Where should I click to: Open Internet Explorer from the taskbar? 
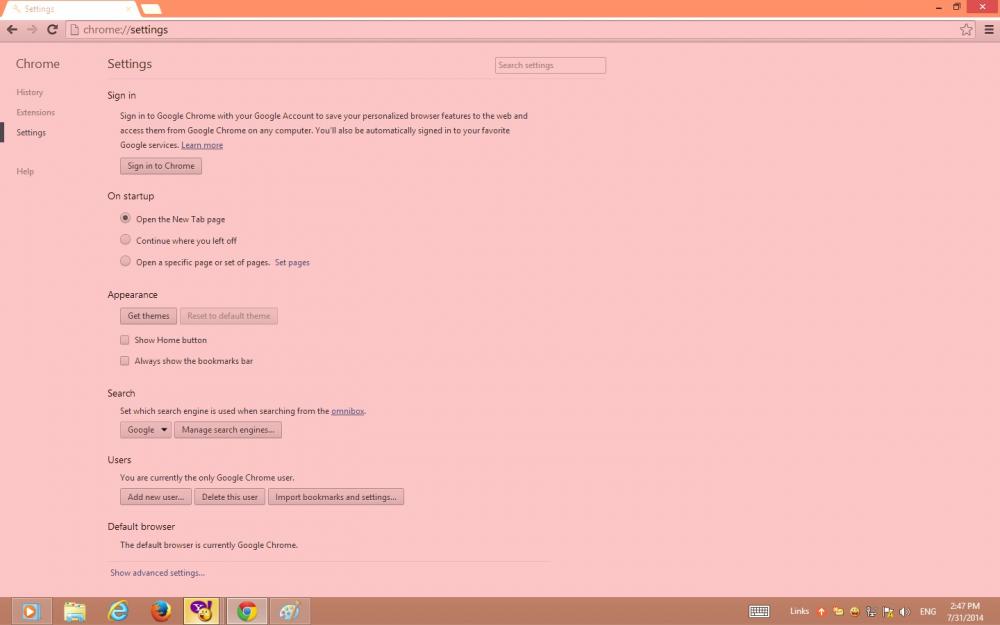118,611
